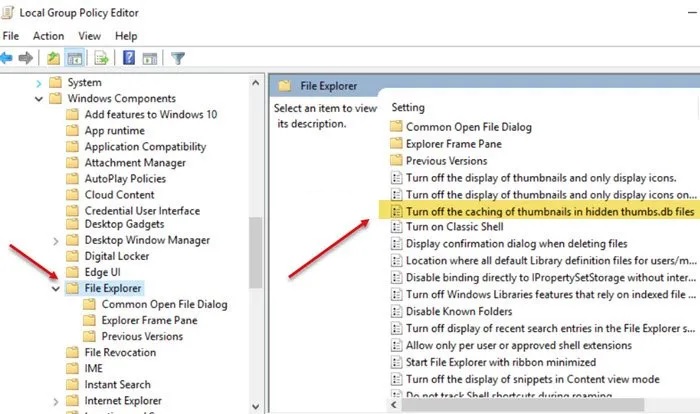The height and width of the screenshot is (414, 700).
Task: Click policy icon beside Disable Known Folders
Action: click(x=396, y=311)
